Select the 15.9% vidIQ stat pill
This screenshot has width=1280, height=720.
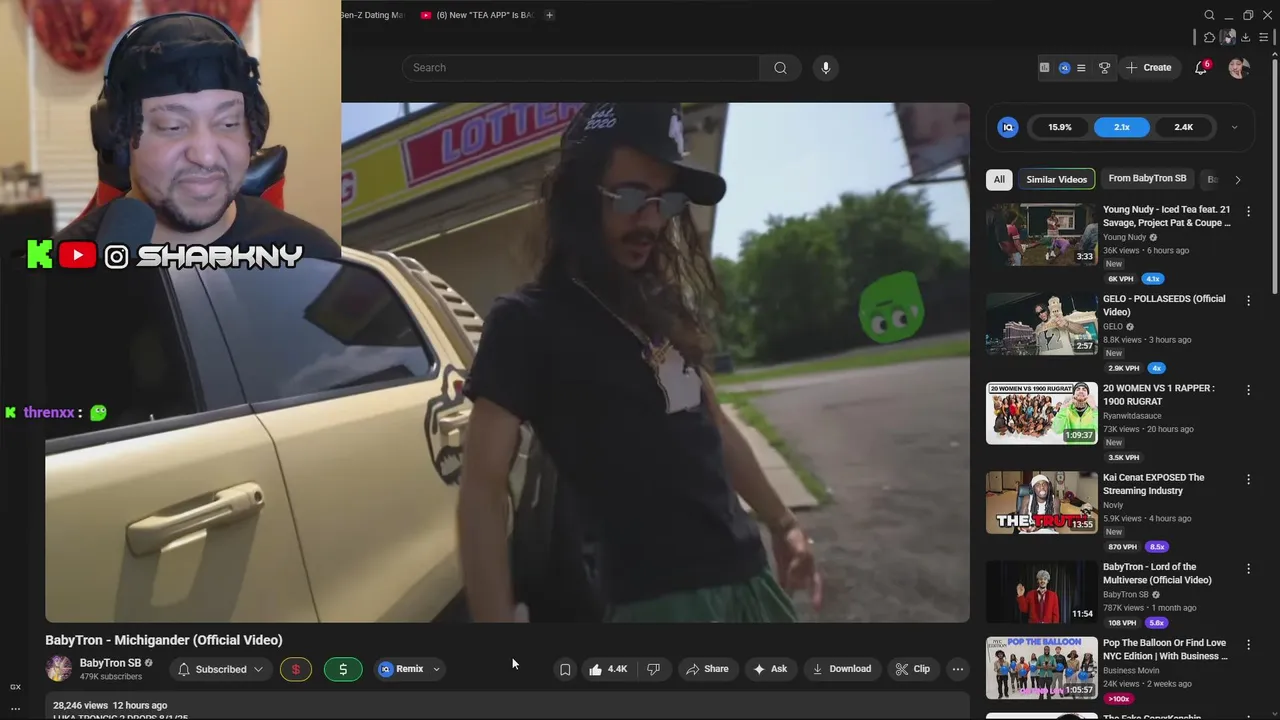tap(1059, 127)
